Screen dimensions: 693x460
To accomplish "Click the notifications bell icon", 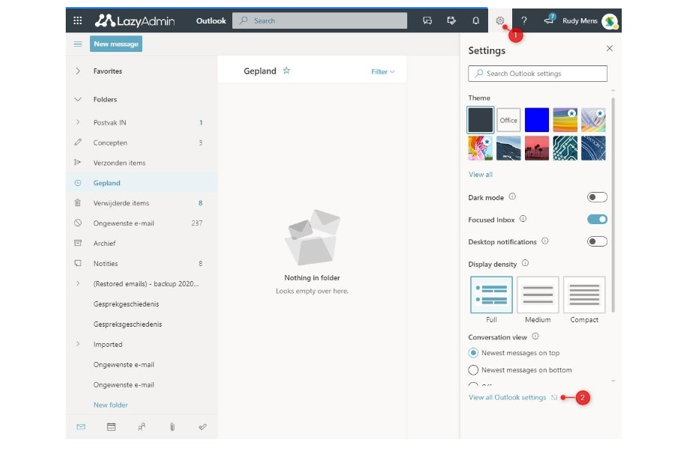I will pos(475,20).
